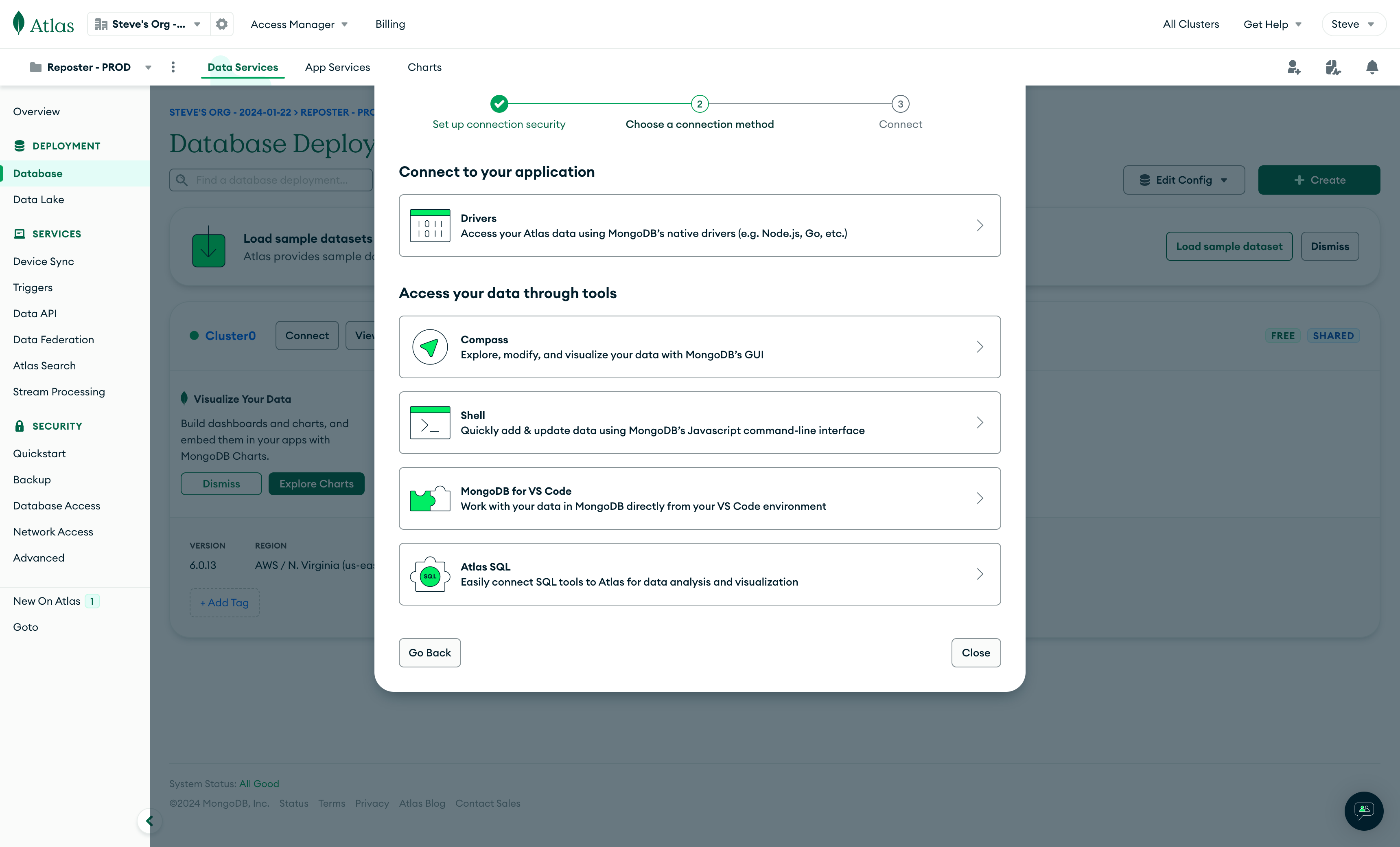Click the Add Tag button
Viewport: 1400px width, 847px height.
[224, 603]
